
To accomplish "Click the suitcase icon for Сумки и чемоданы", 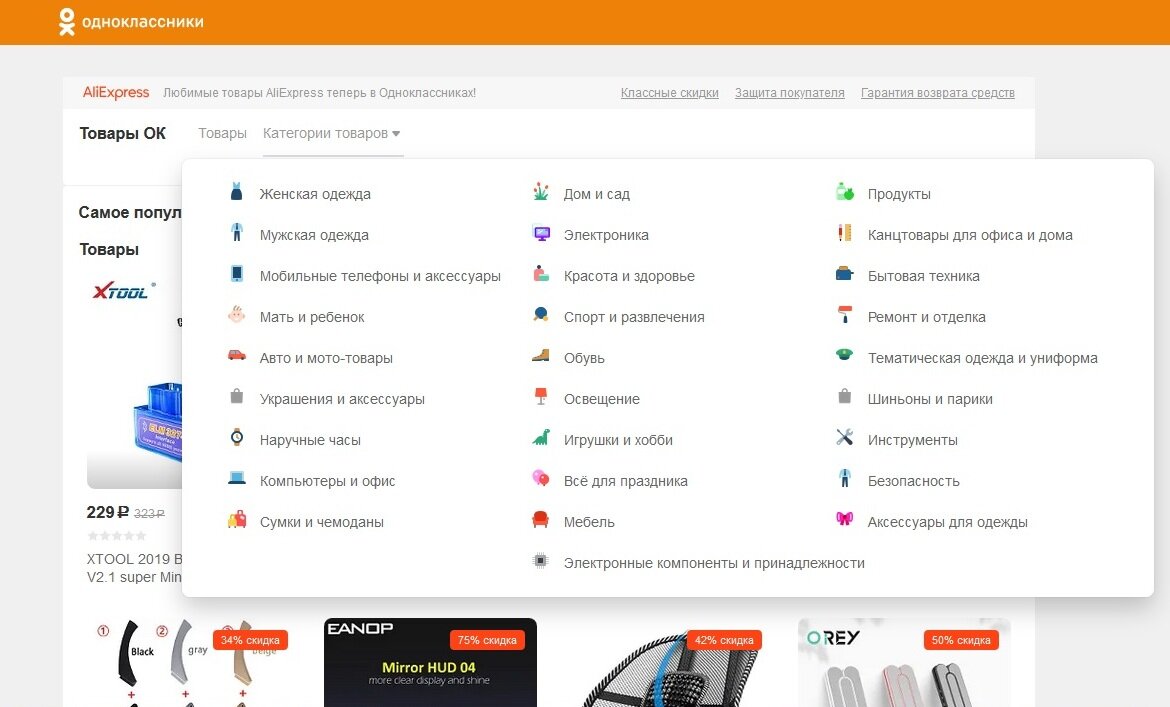I will point(237,519).
